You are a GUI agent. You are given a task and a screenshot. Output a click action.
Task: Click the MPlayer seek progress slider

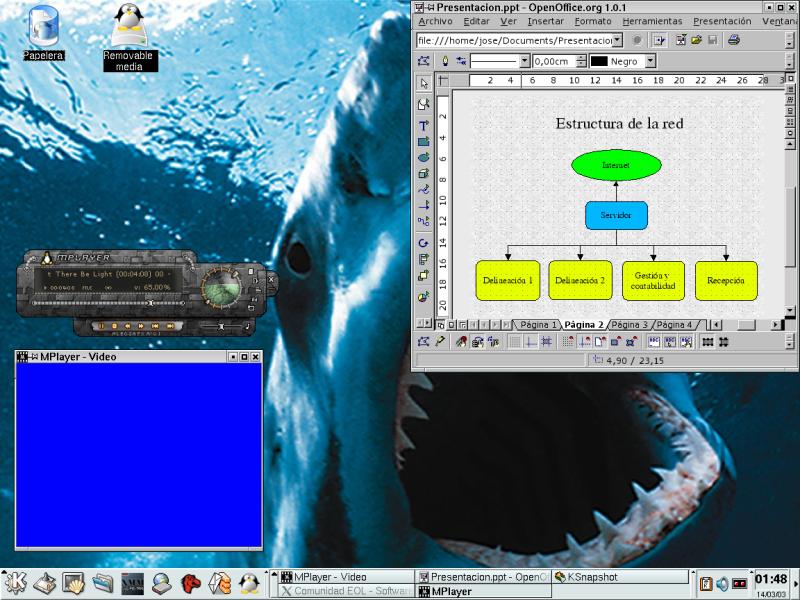[x=100, y=301]
